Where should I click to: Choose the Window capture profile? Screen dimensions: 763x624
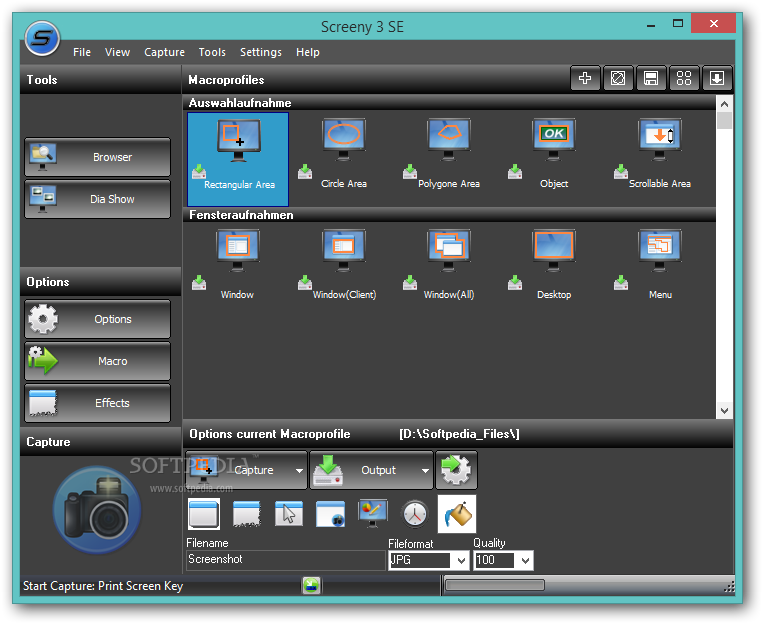237,265
